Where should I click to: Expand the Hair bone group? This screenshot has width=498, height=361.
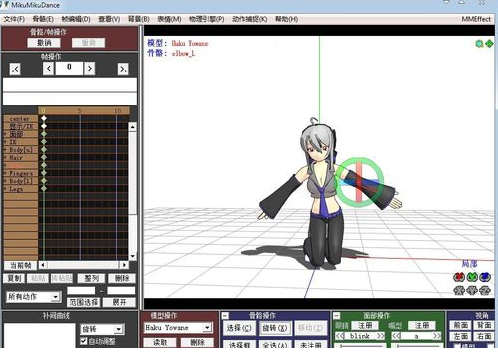pos(5,157)
